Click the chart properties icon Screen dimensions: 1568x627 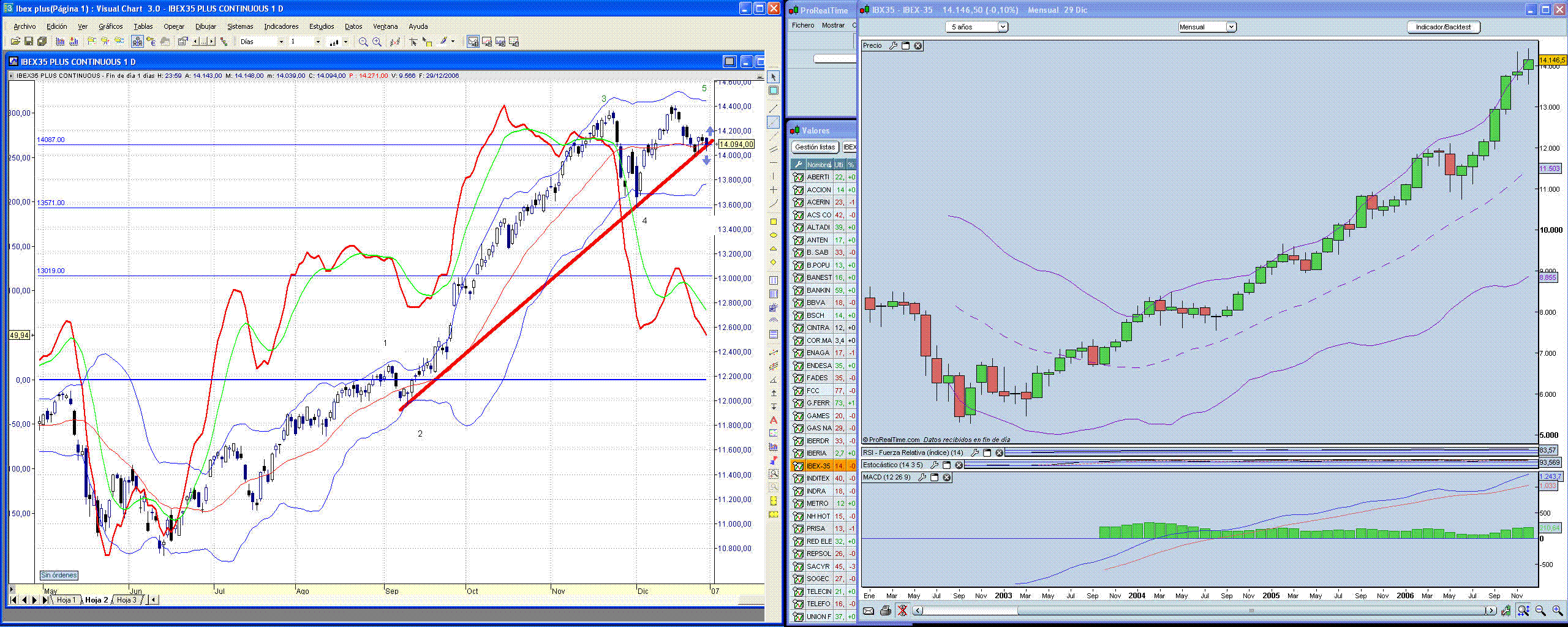coord(183,42)
